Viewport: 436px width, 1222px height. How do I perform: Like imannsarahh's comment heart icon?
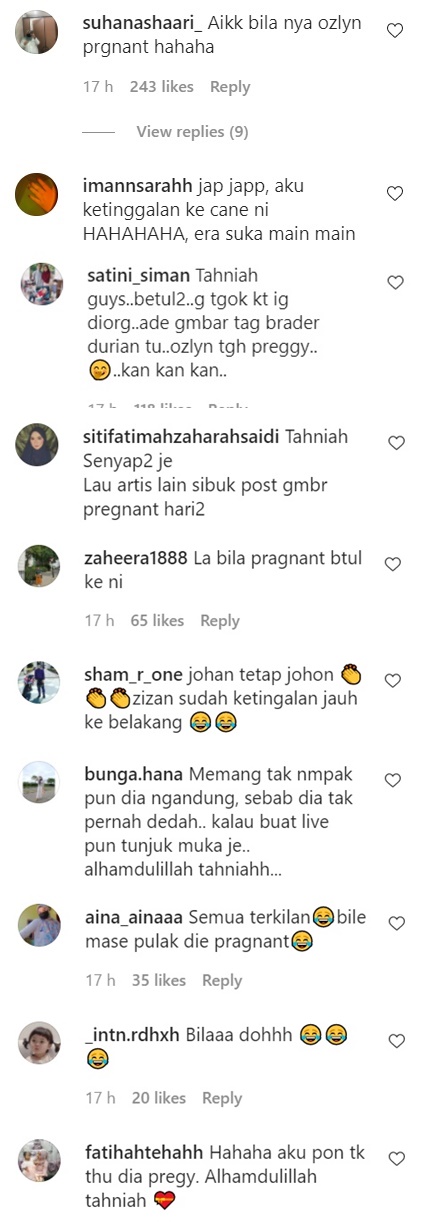click(395, 193)
